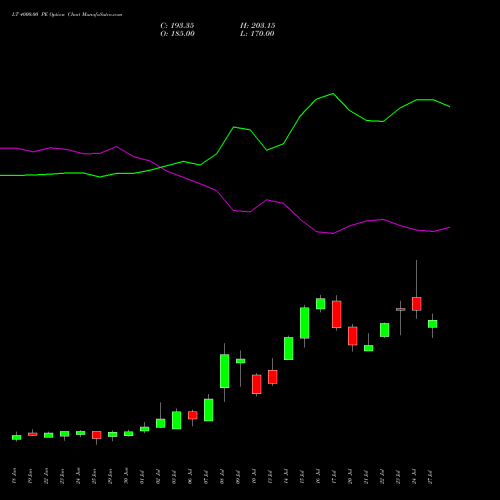Click the long-wick red candle for 24 Jul
Screen dimensions: 500x500
tap(417, 304)
